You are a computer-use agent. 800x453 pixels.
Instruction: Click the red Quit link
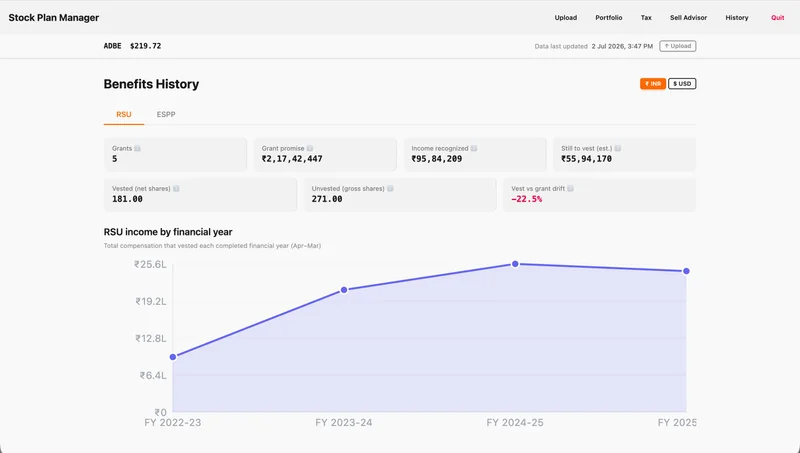tap(778, 17)
